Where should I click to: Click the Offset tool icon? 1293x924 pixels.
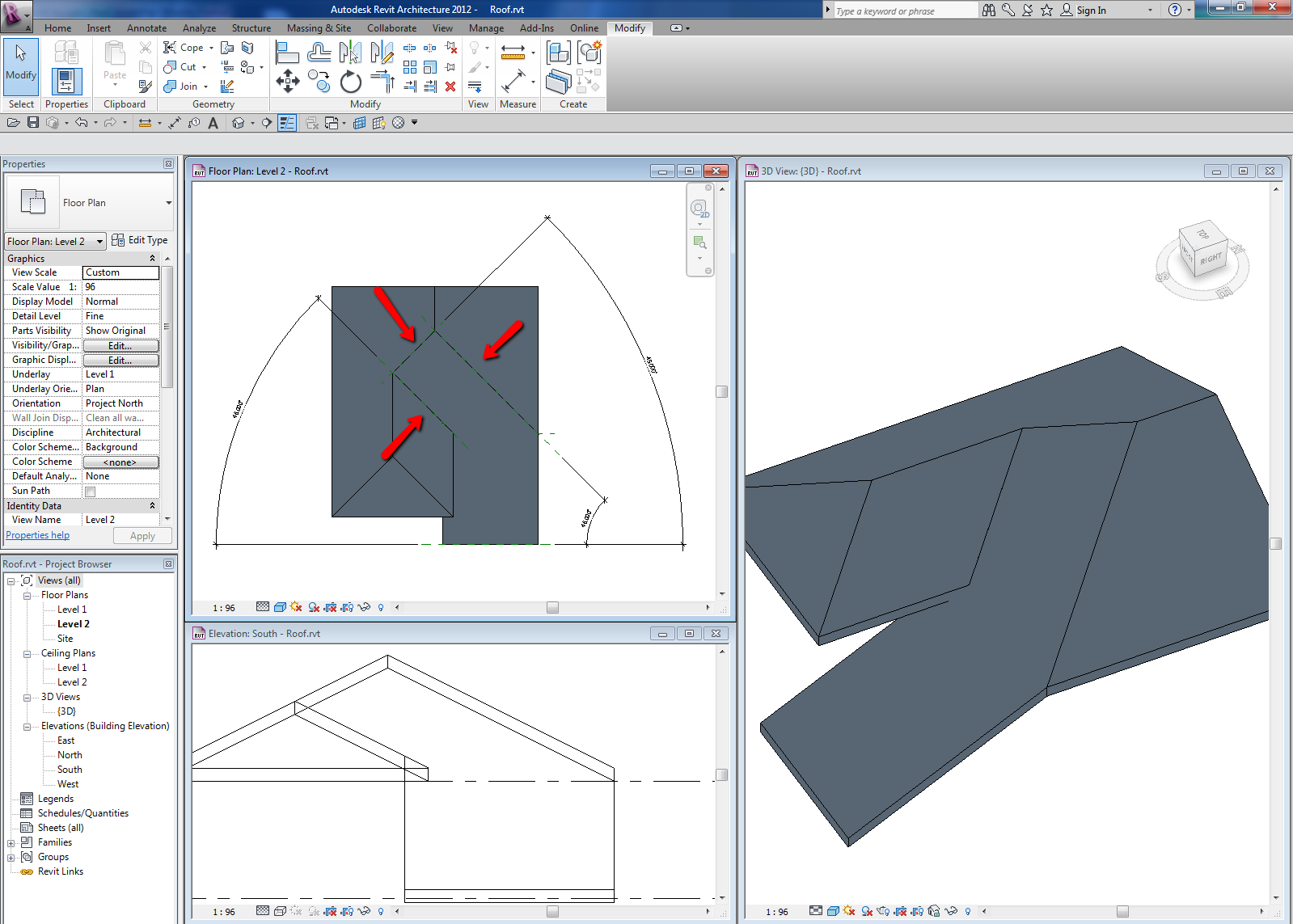point(319,53)
